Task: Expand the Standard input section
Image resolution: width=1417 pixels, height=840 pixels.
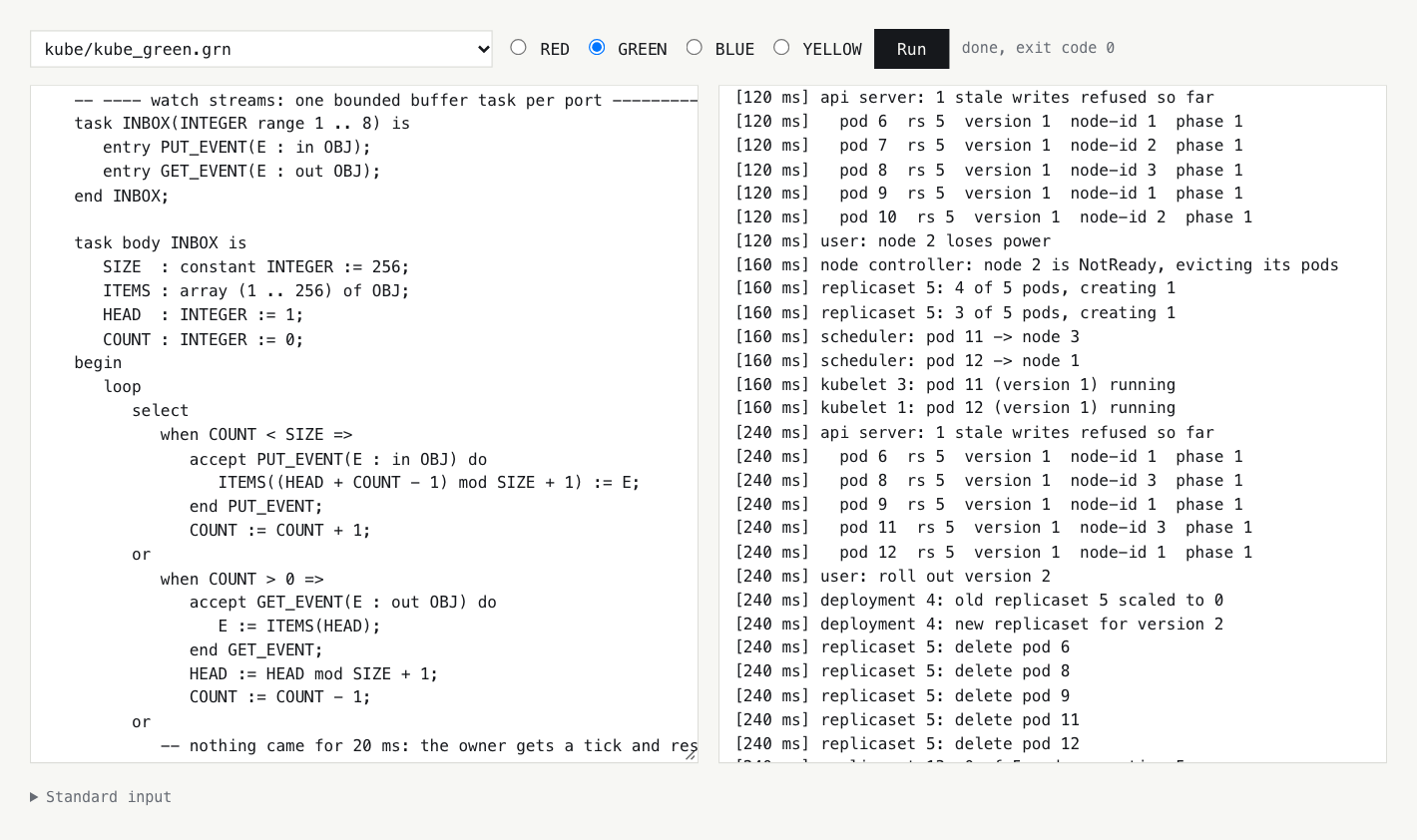Action: 101,797
